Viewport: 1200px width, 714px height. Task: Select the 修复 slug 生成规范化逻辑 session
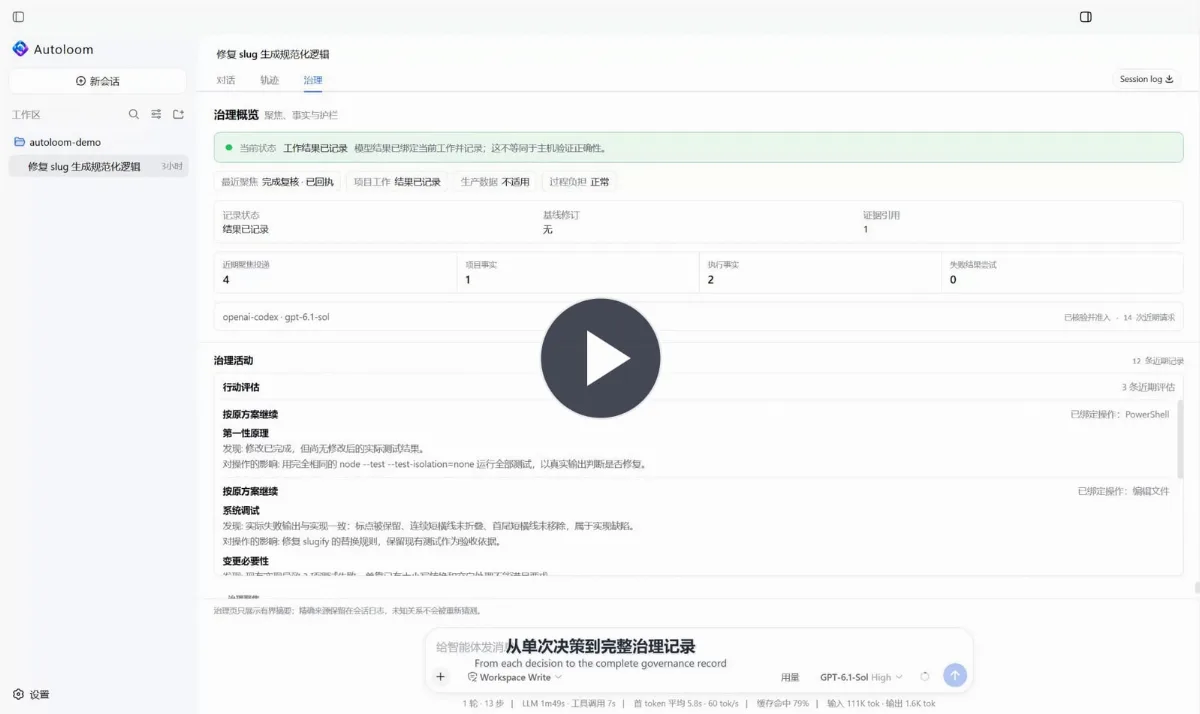pyautogui.click(x=98, y=167)
